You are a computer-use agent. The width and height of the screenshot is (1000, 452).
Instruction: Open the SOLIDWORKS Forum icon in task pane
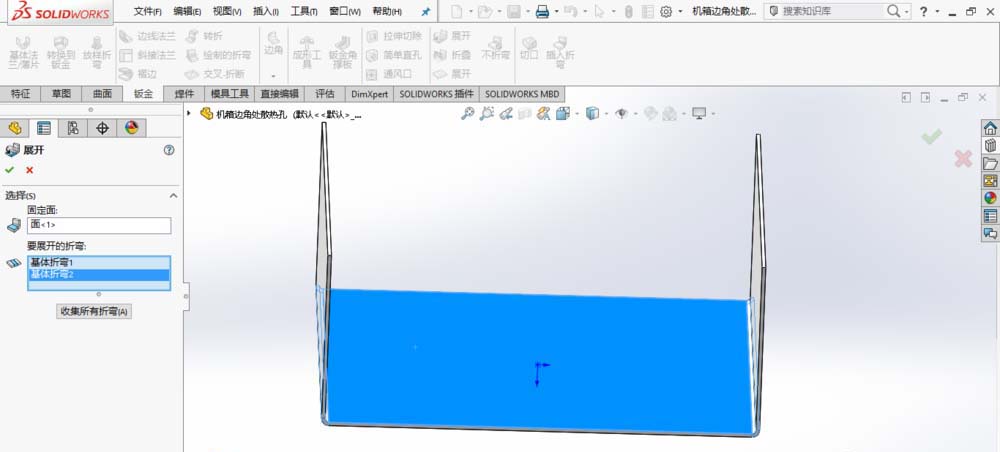tap(990, 233)
